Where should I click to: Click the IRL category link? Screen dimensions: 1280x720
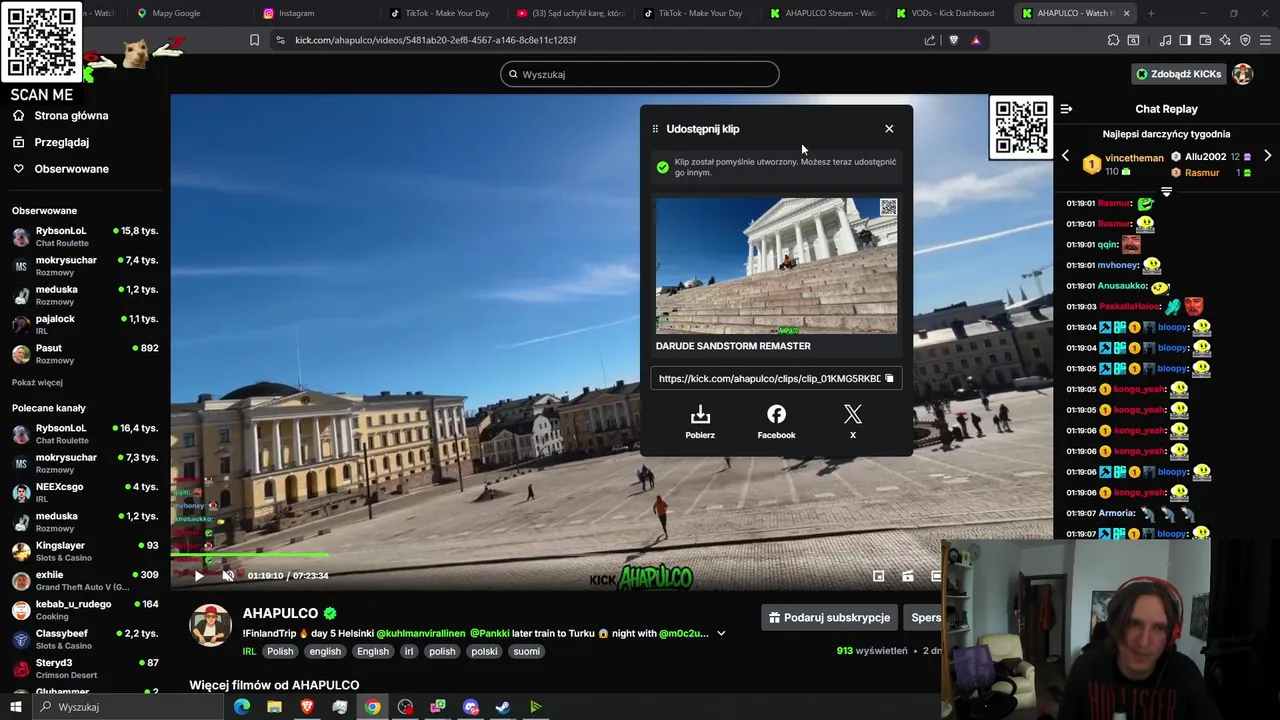click(x=249, y=652)
